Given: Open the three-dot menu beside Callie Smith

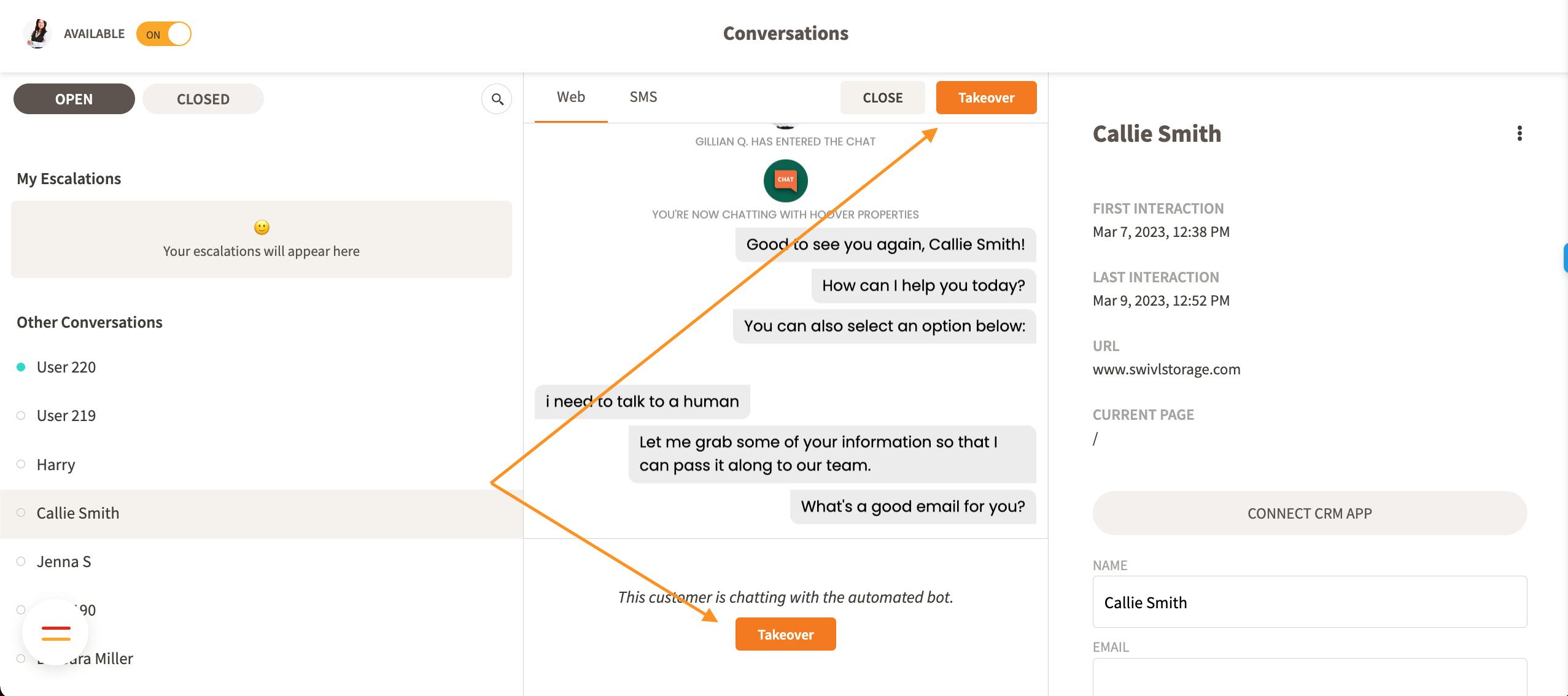Looking at the screenshot, I should pos(1519,133).
